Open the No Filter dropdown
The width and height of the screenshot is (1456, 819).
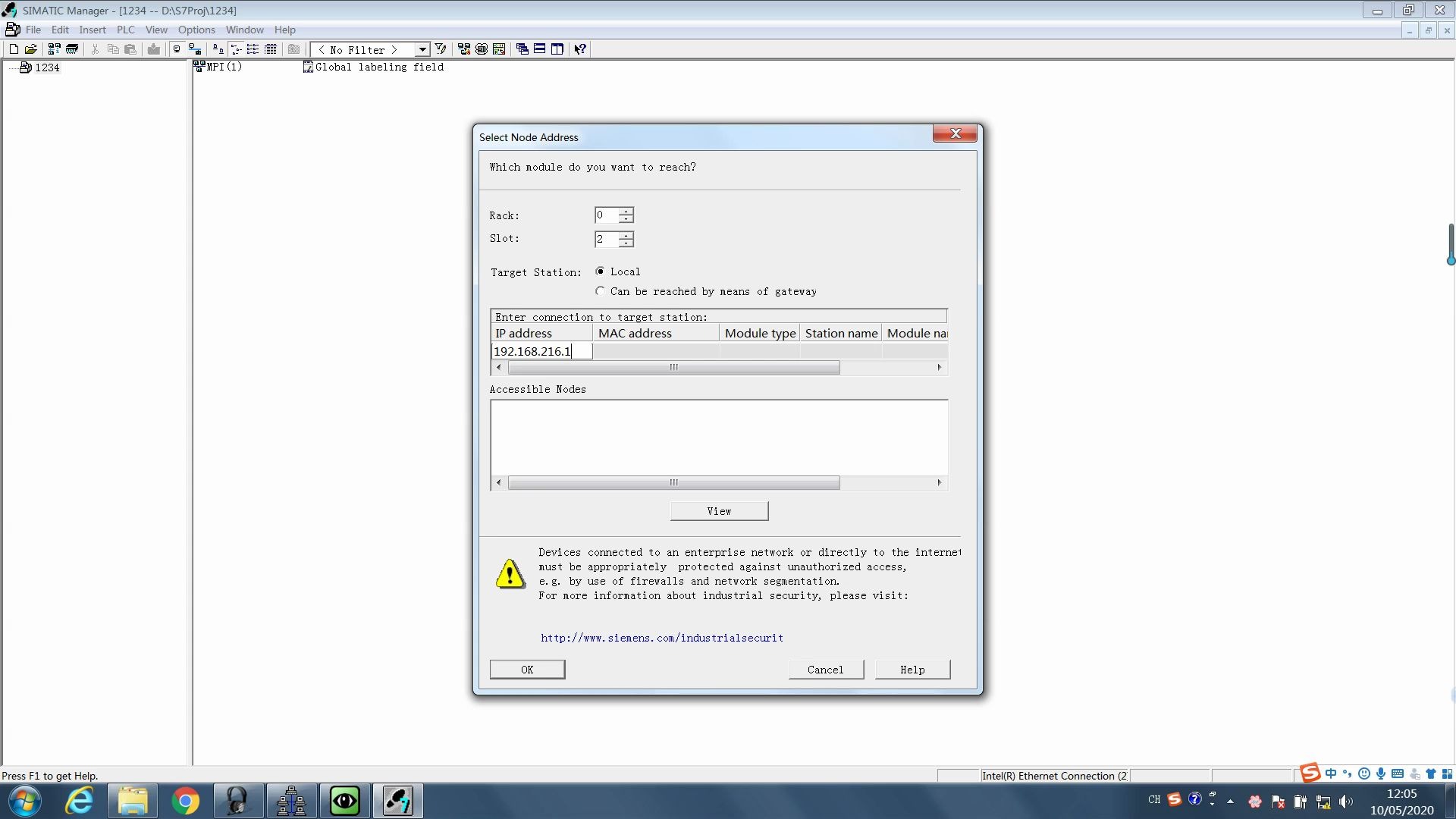(x=422, y=50)
